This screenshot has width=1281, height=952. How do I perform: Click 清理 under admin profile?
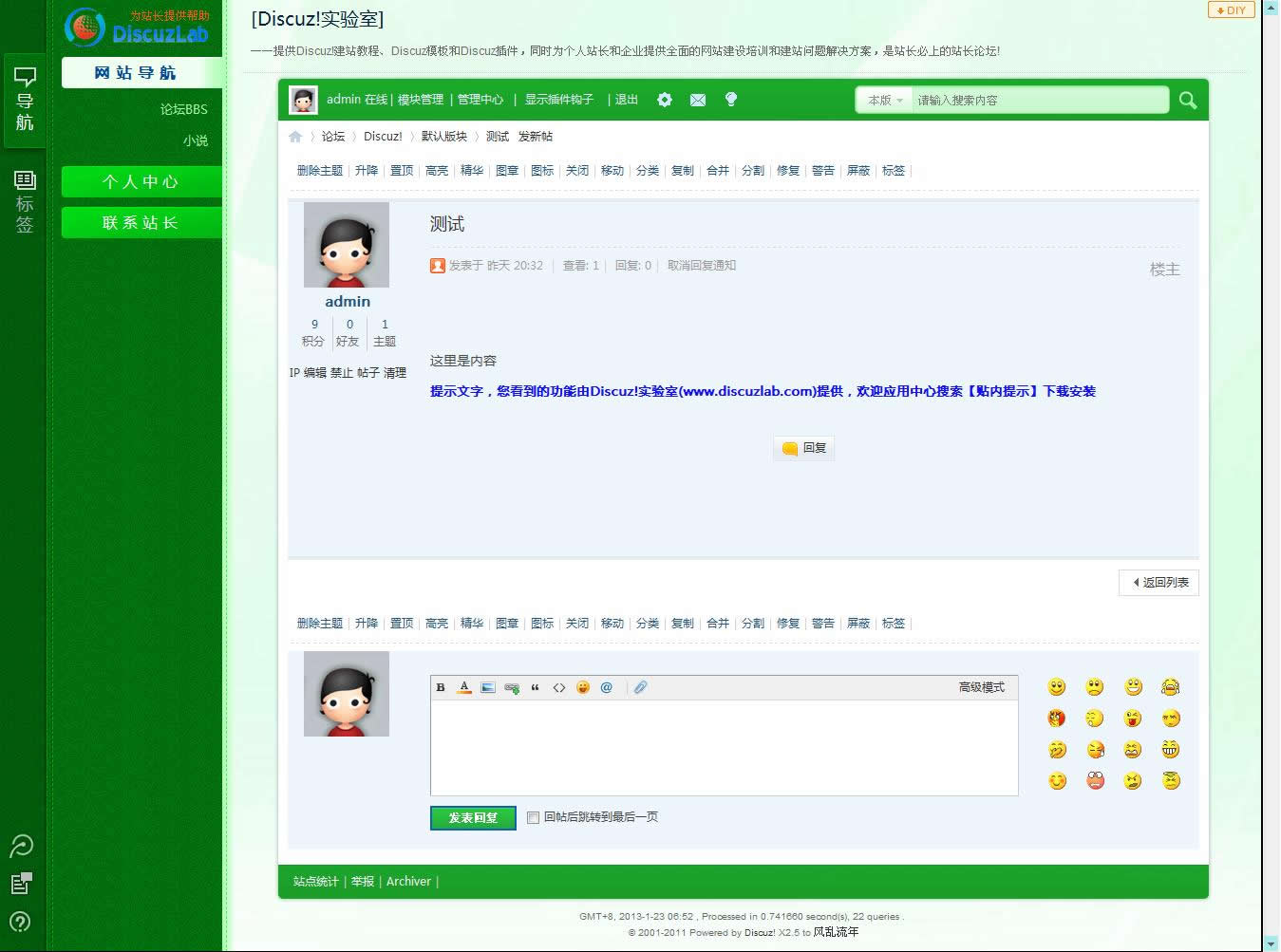395,373
